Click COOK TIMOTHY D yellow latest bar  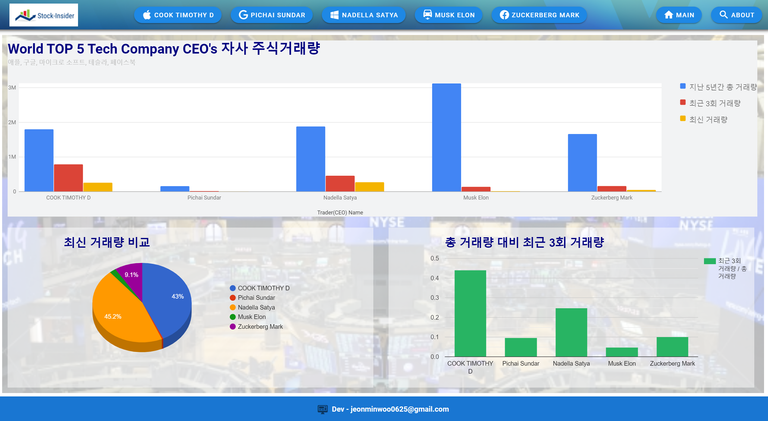point(97,187)
